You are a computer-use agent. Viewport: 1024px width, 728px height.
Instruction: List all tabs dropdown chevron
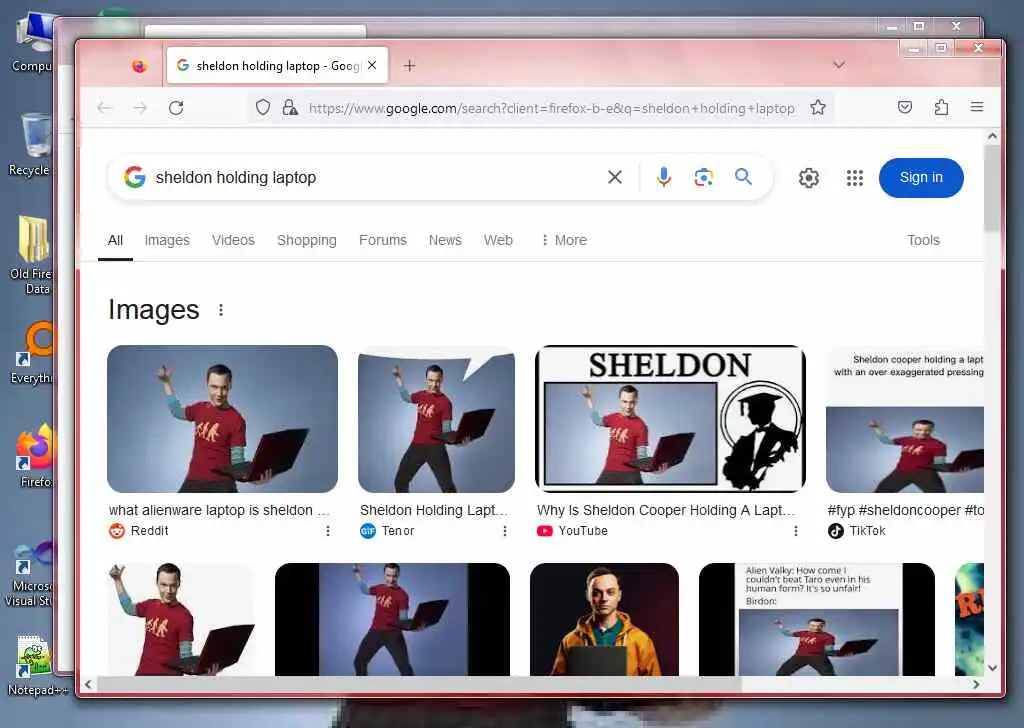pos(839,65)
